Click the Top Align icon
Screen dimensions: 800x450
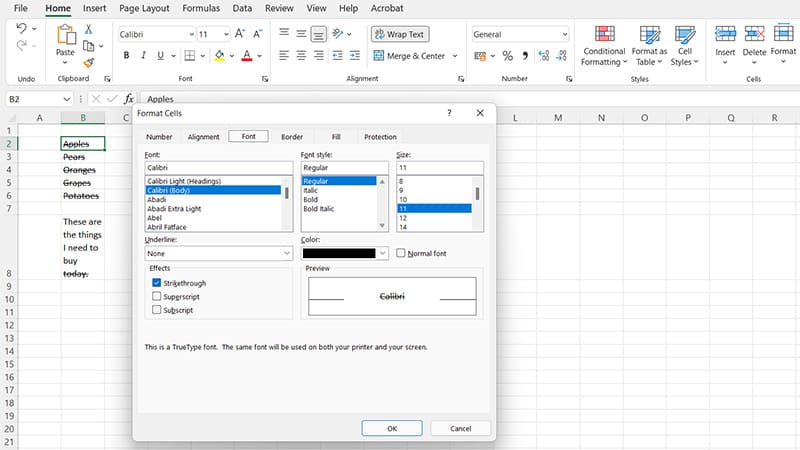[284, 34]
